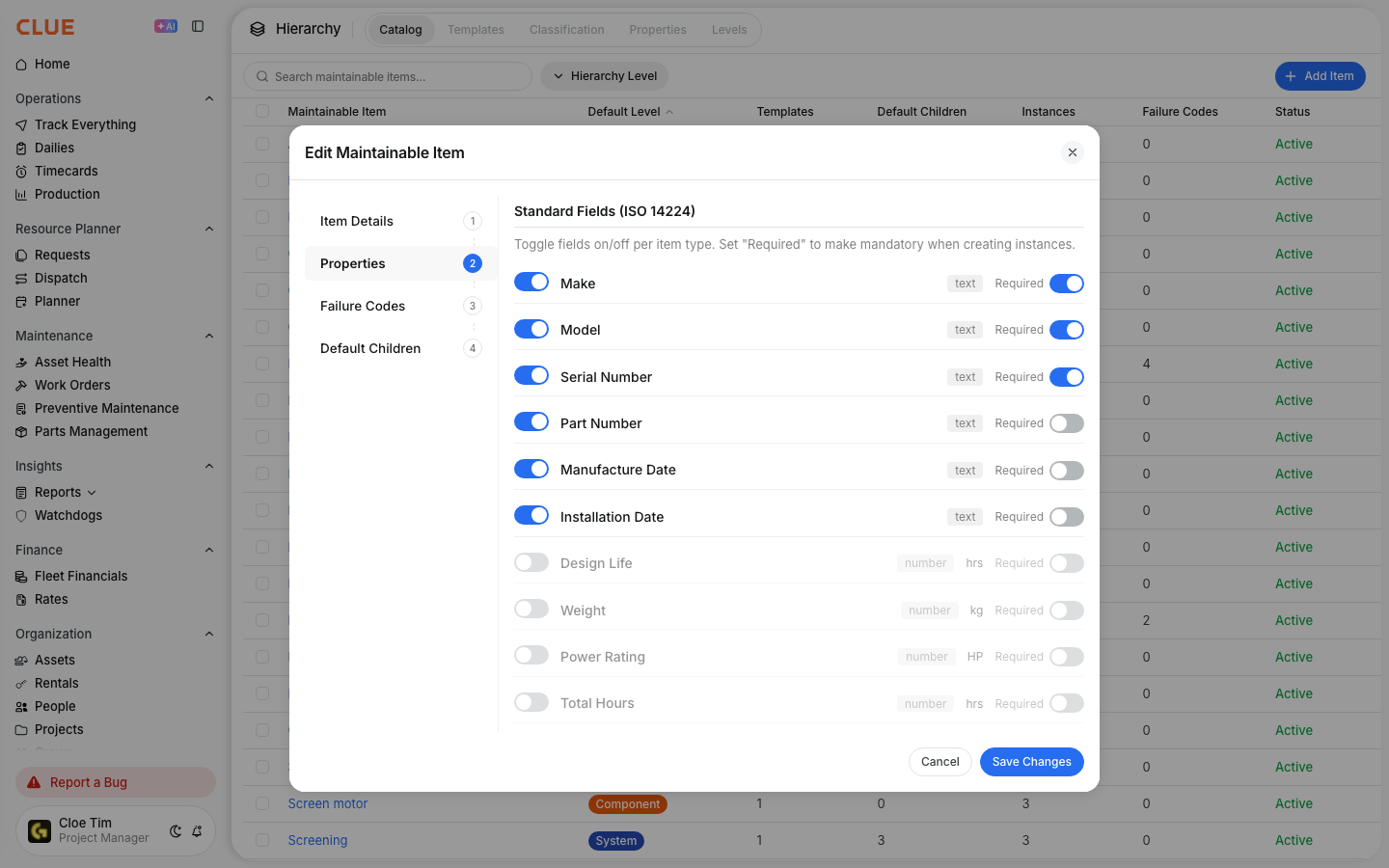Viewport: 1389px width, 868px height.
Task: Enable Required for Part Number
Action: [1067, 423]
